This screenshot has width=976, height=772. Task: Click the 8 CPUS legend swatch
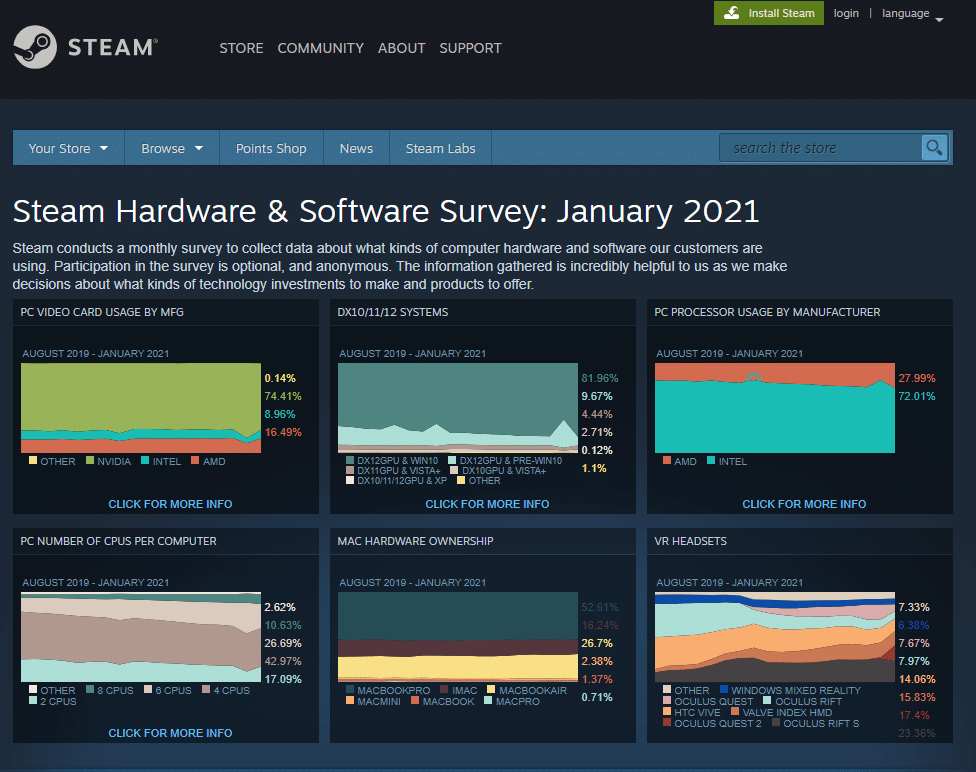90,689
